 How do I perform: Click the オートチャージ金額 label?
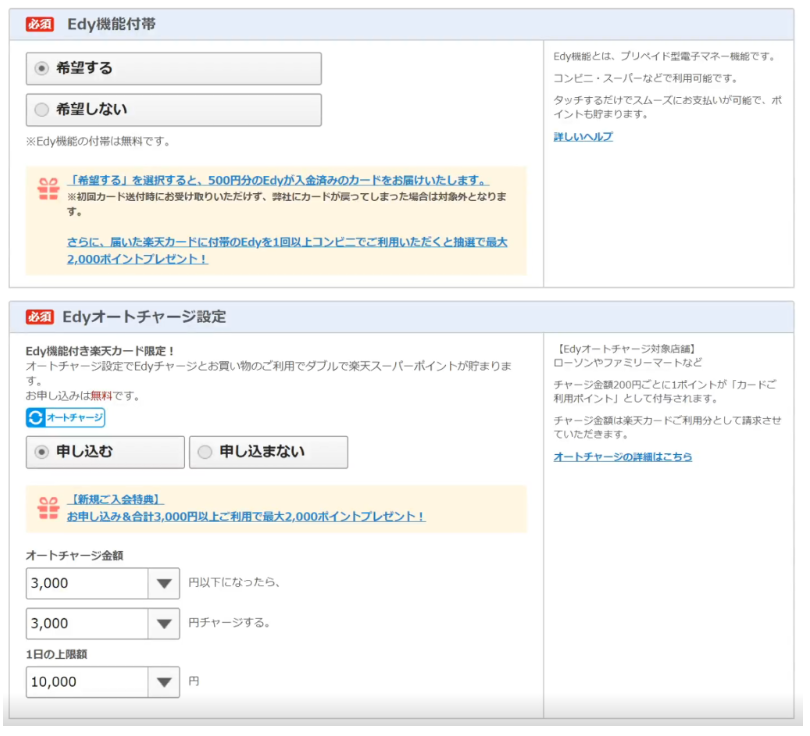pos(74,555)
